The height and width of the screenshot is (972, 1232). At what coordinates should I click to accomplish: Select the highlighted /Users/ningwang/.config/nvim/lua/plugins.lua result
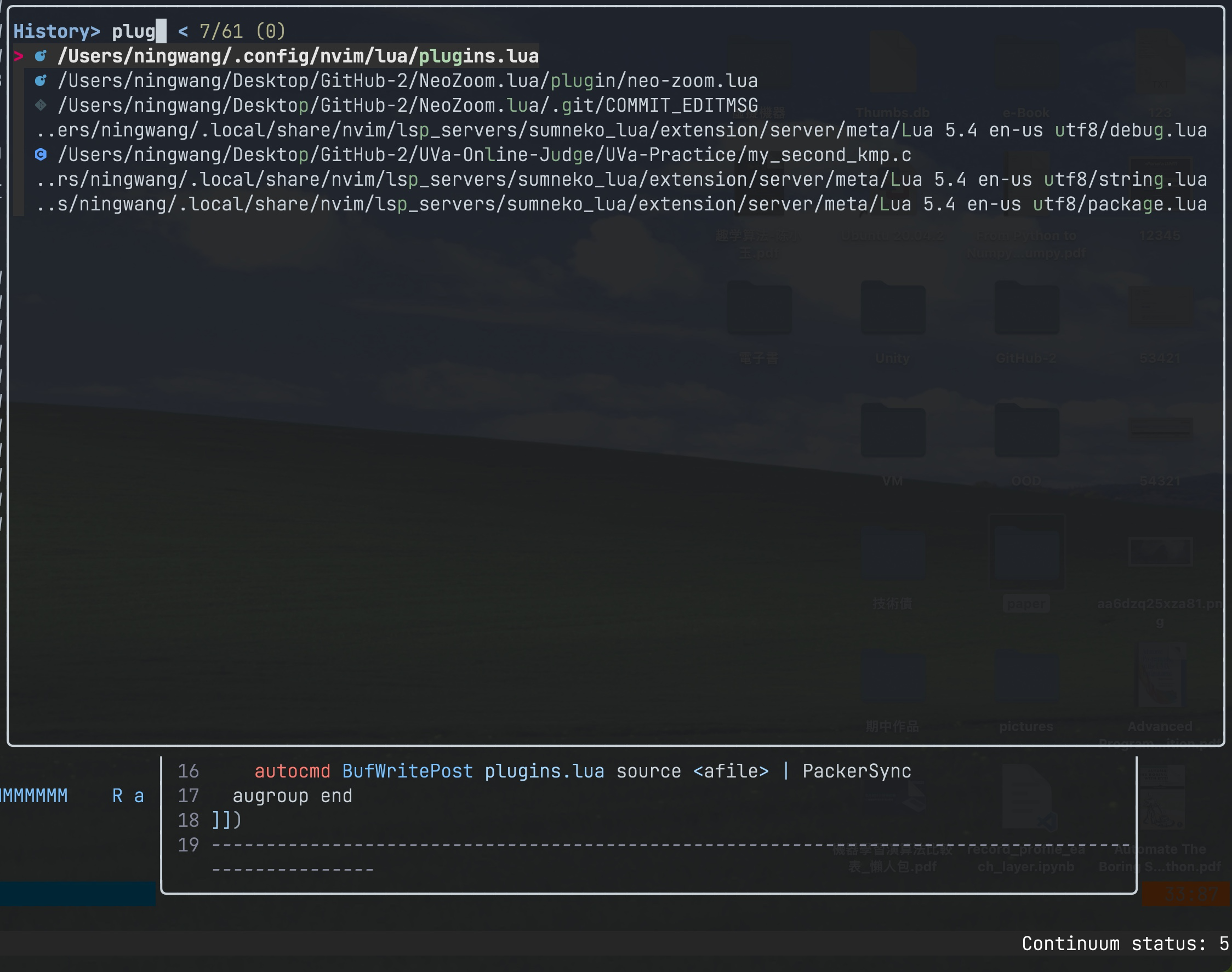(x=296, y=55)
